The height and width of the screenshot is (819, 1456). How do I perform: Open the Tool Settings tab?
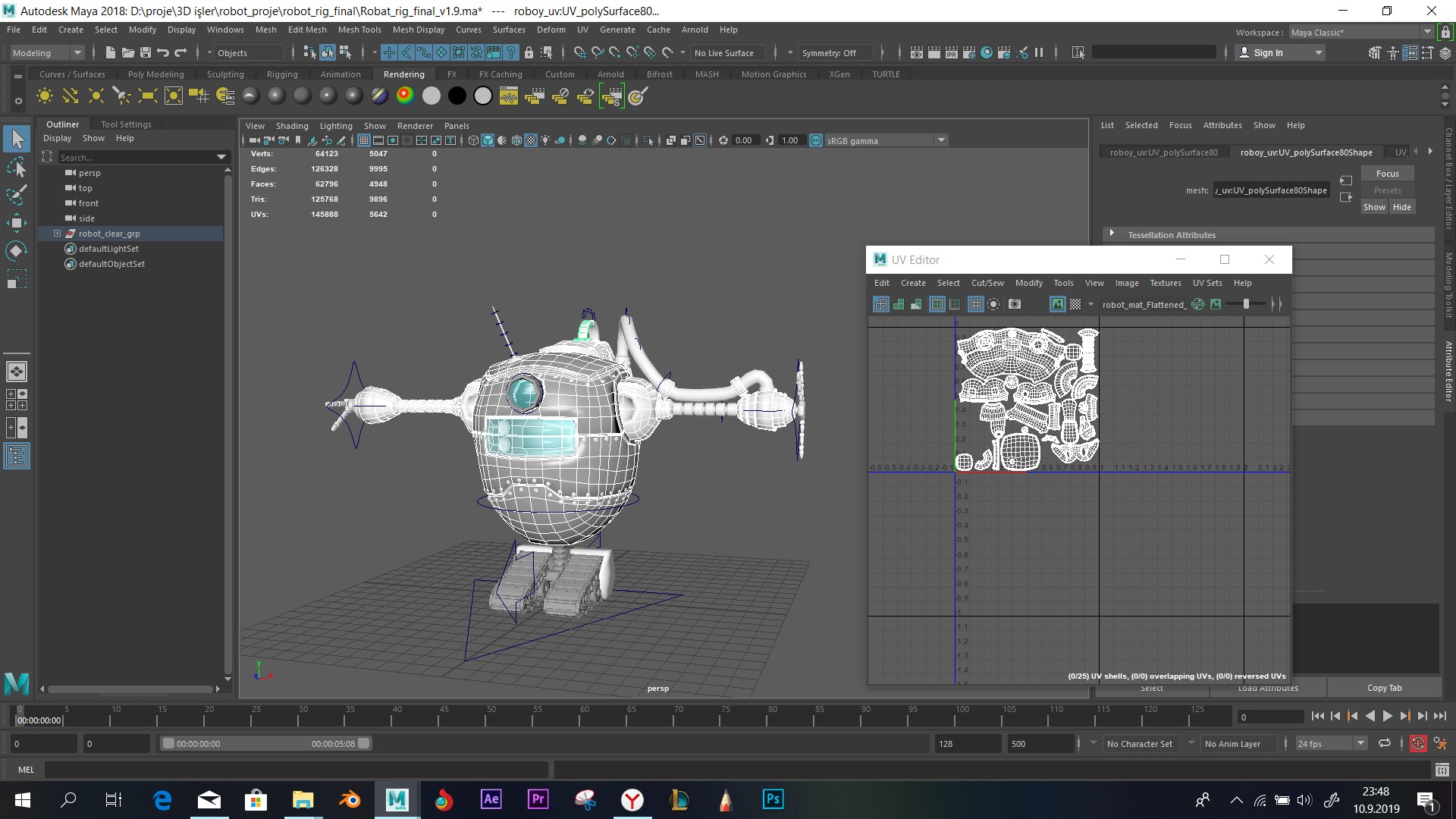[126, 124]
